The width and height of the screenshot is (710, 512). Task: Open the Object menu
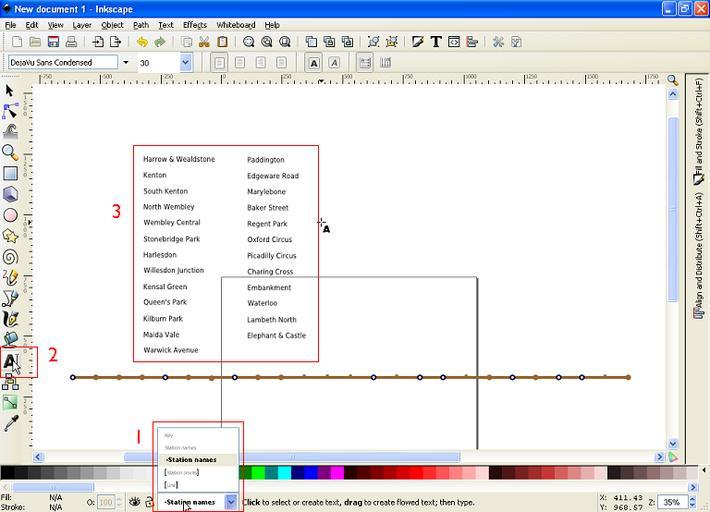[x=112, y=25]
